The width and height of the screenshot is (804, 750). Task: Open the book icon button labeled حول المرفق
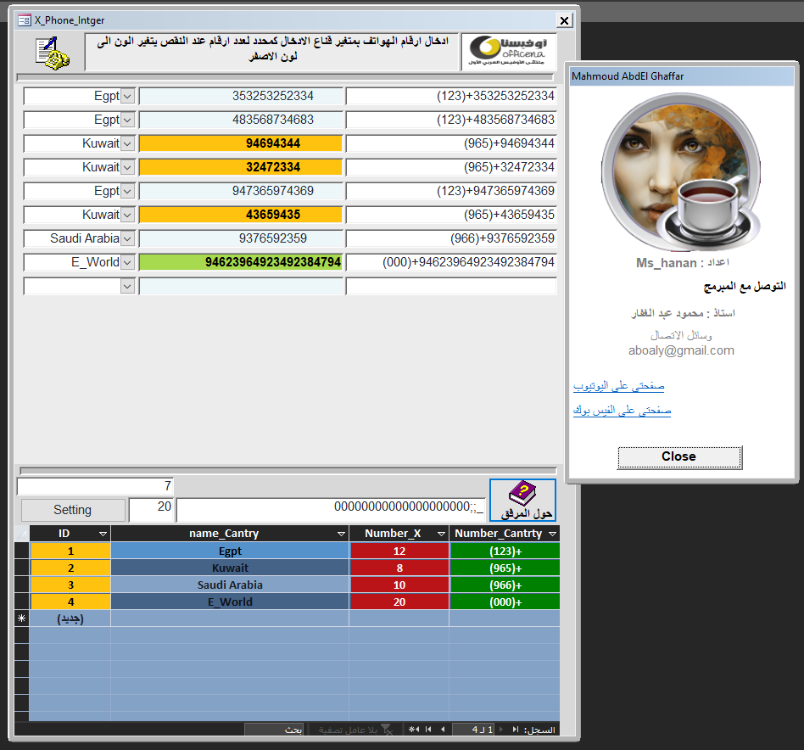tap(522, 500)
